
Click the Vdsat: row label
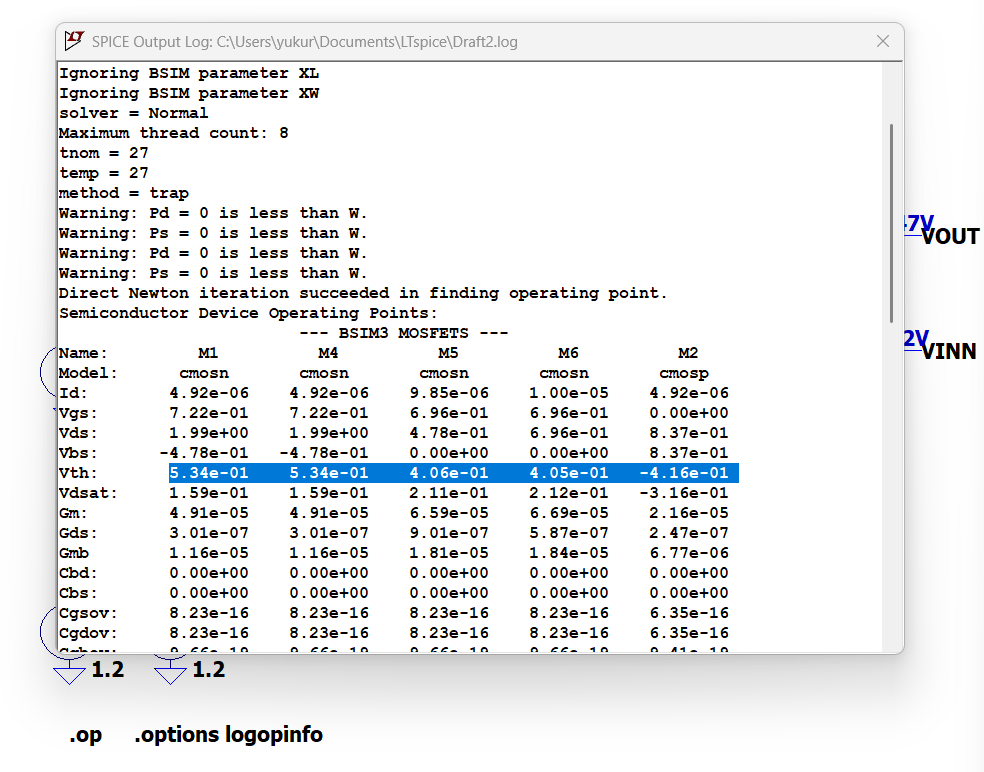88,493
